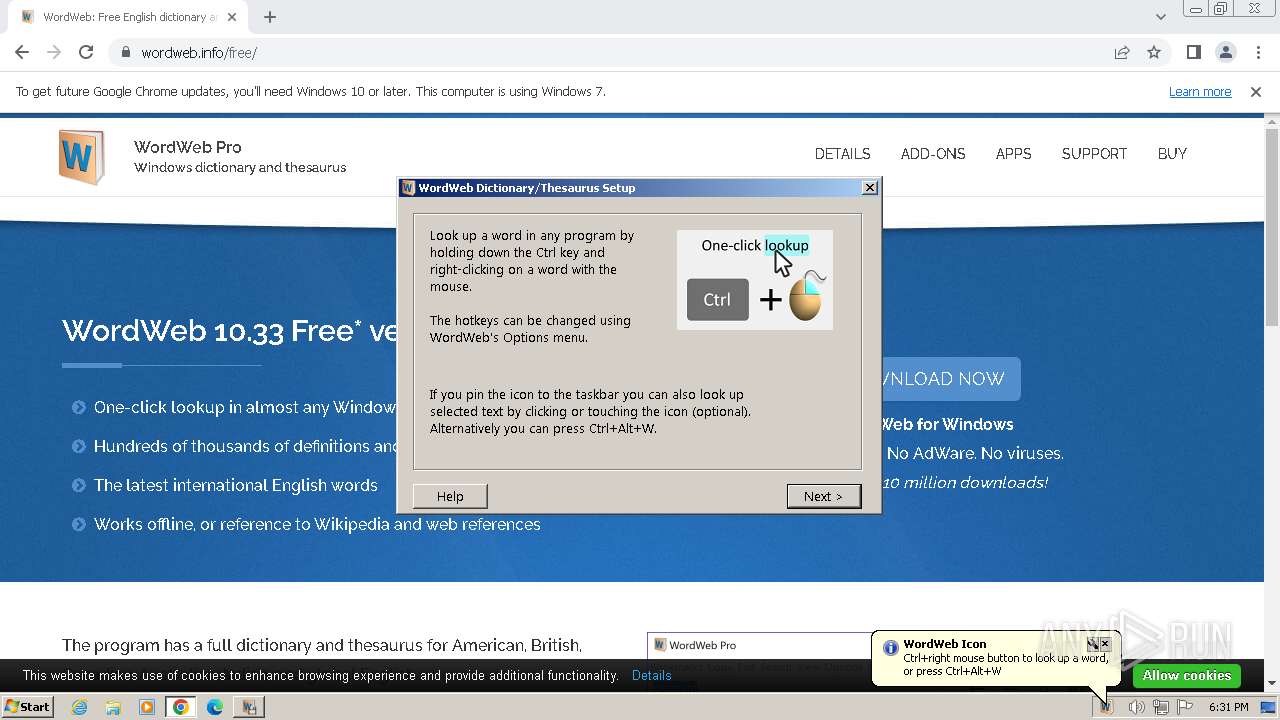Click the mouse illustration in setup dialog

point(807,296)
